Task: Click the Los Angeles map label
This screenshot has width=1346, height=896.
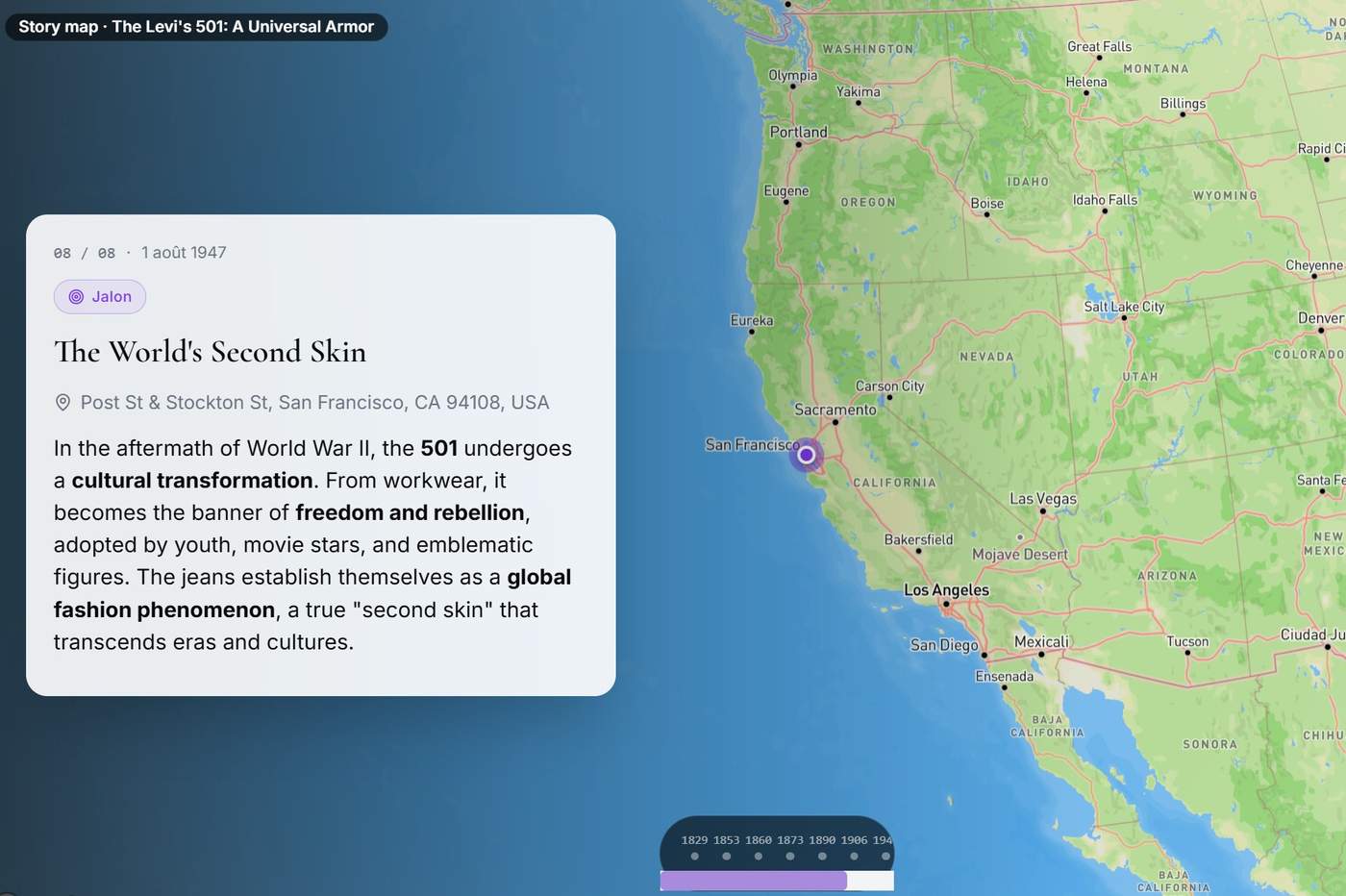Action: pyautogui.click(x=946, y=590)
